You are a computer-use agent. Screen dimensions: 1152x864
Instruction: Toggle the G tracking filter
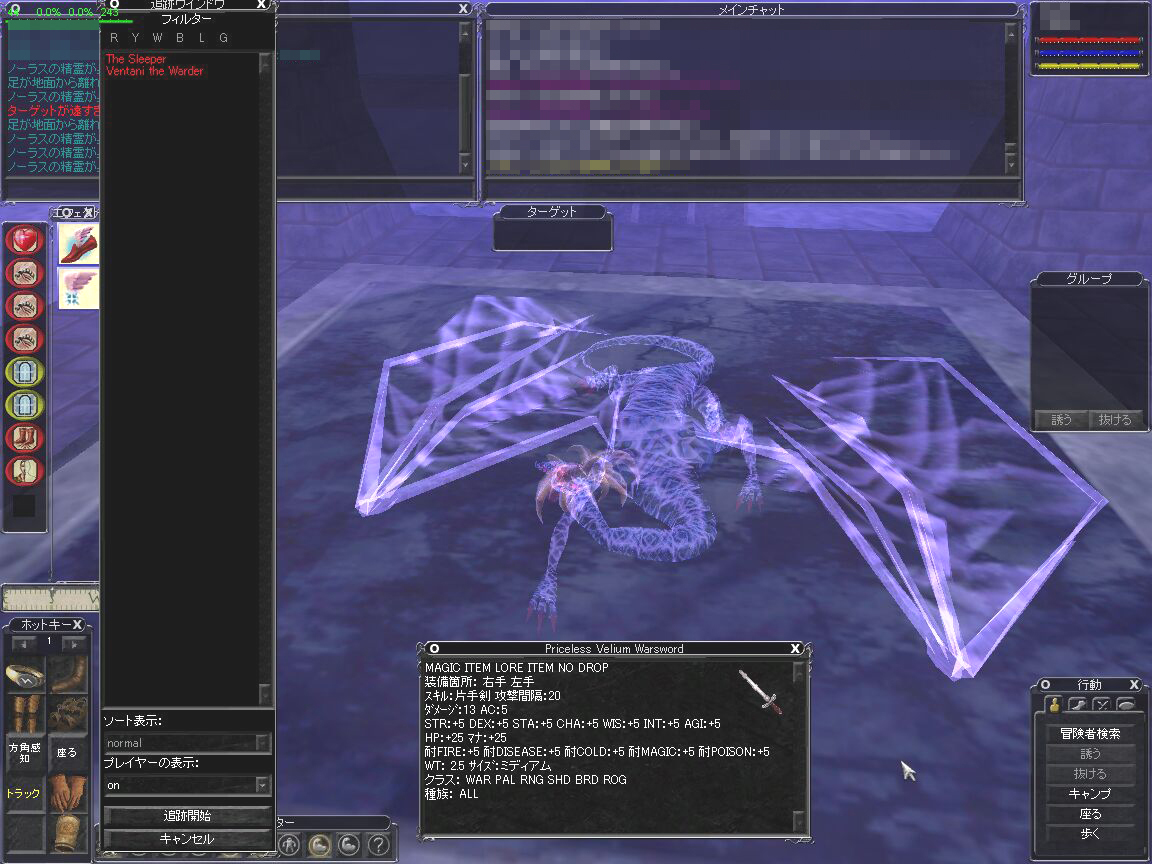pos(223,37)
